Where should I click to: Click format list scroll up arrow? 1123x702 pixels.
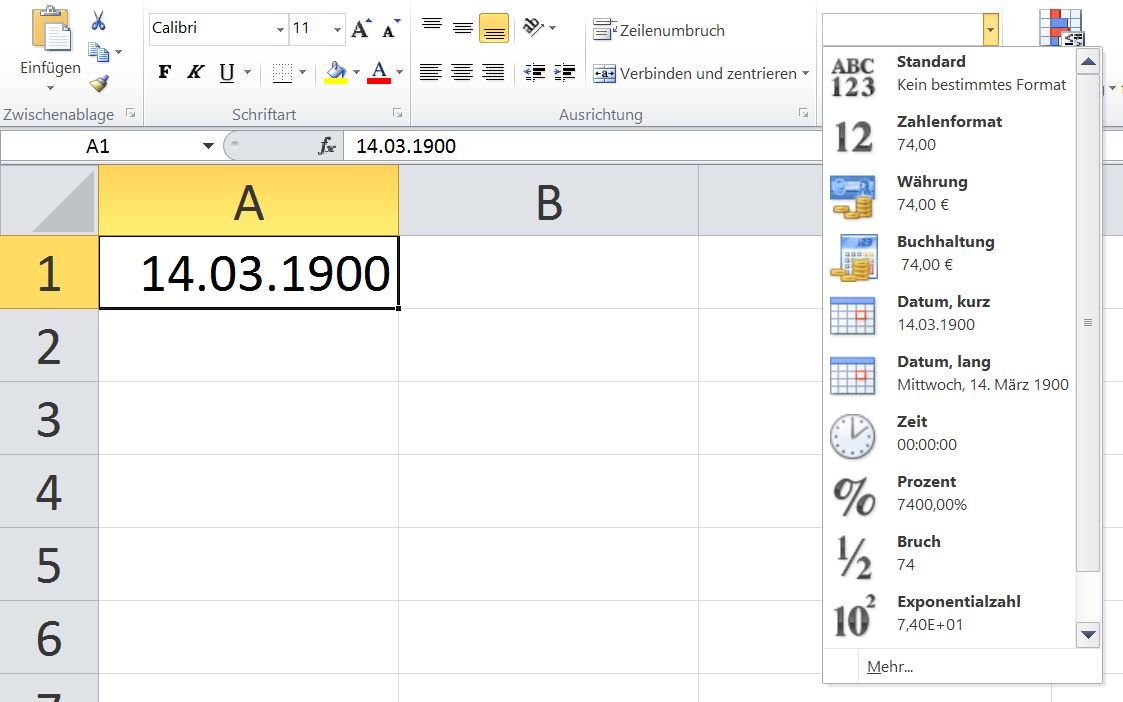(x=1089, y=62)
